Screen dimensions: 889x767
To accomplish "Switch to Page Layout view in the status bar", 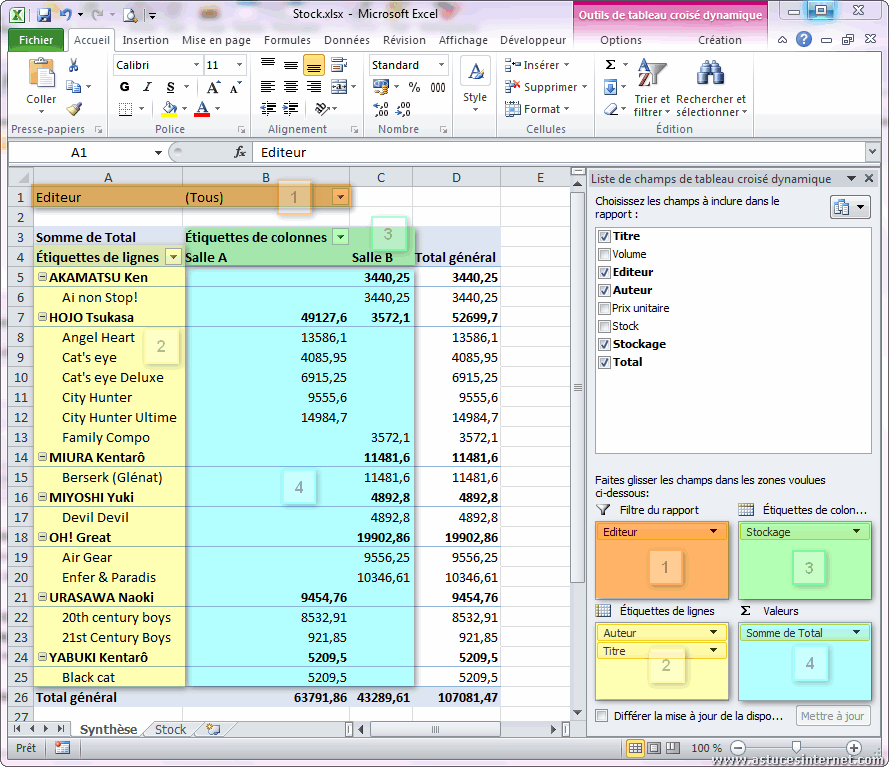I will (x=654, y=748).
